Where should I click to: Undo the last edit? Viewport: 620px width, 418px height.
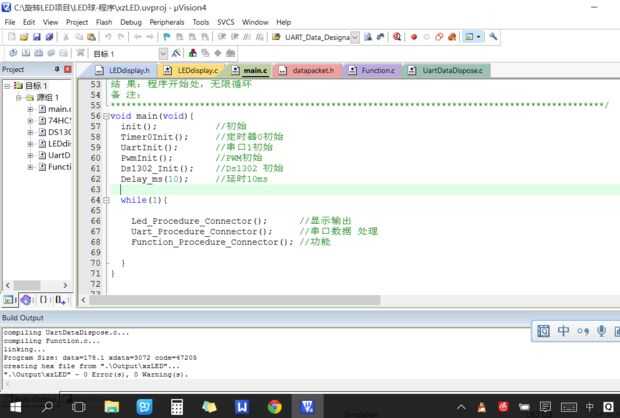pyautogui.click(x=108, y=37)
